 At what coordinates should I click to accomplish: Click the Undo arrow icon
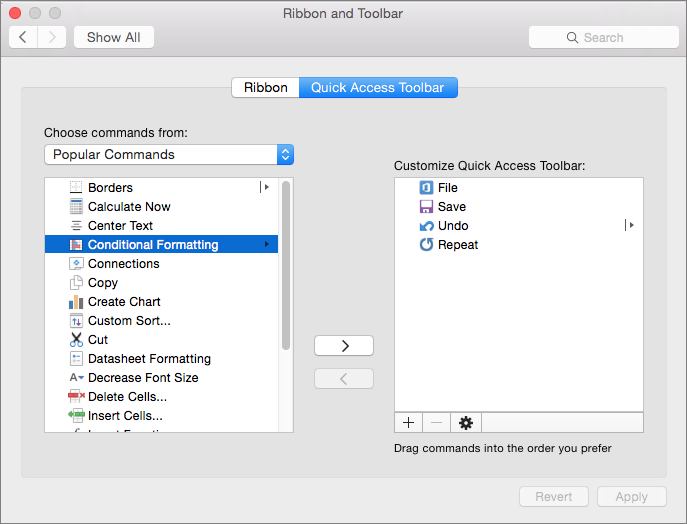point(426,226)
